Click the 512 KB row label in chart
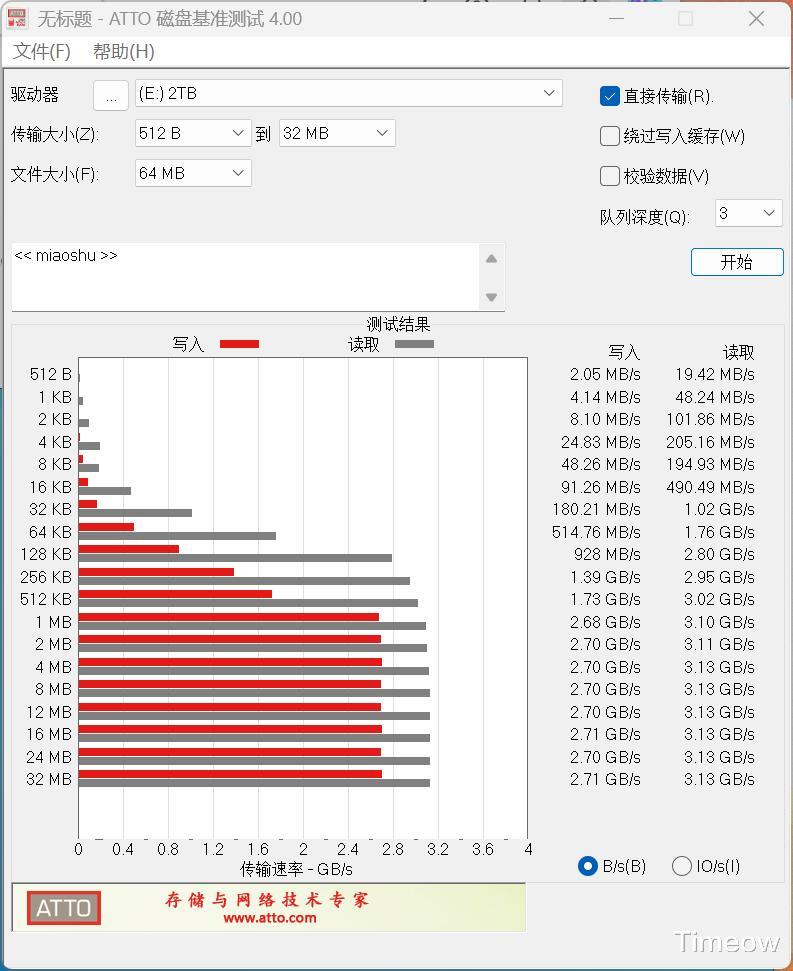 [46, 599]
